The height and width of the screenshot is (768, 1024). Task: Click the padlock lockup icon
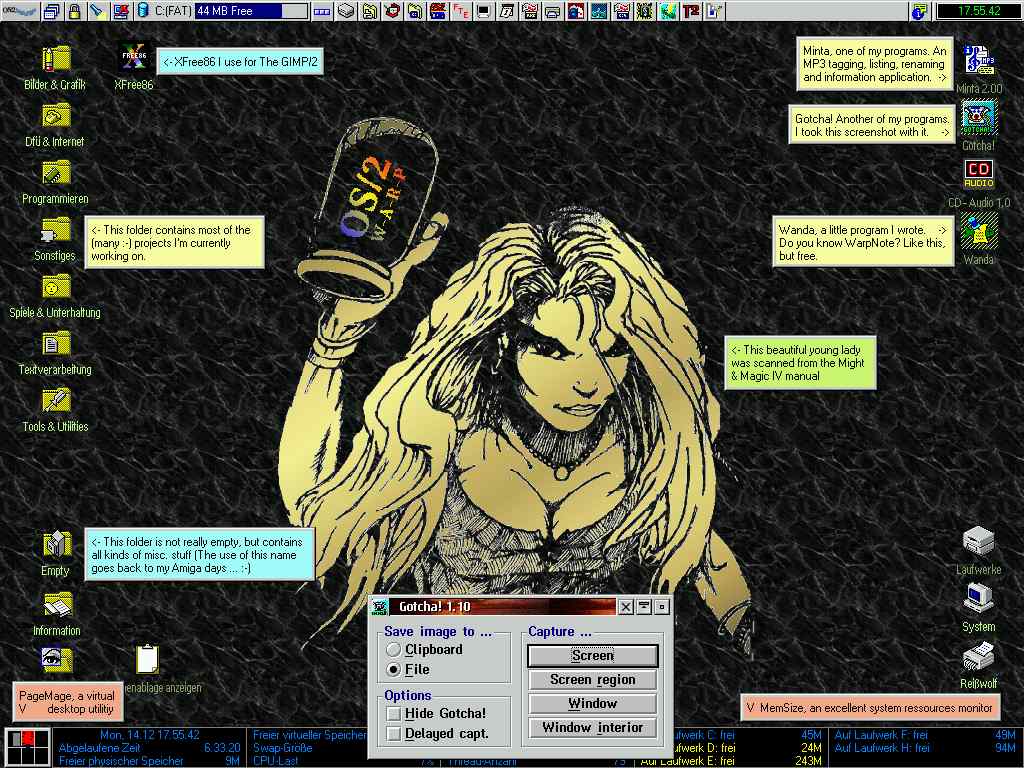click(x=74, y=11)
